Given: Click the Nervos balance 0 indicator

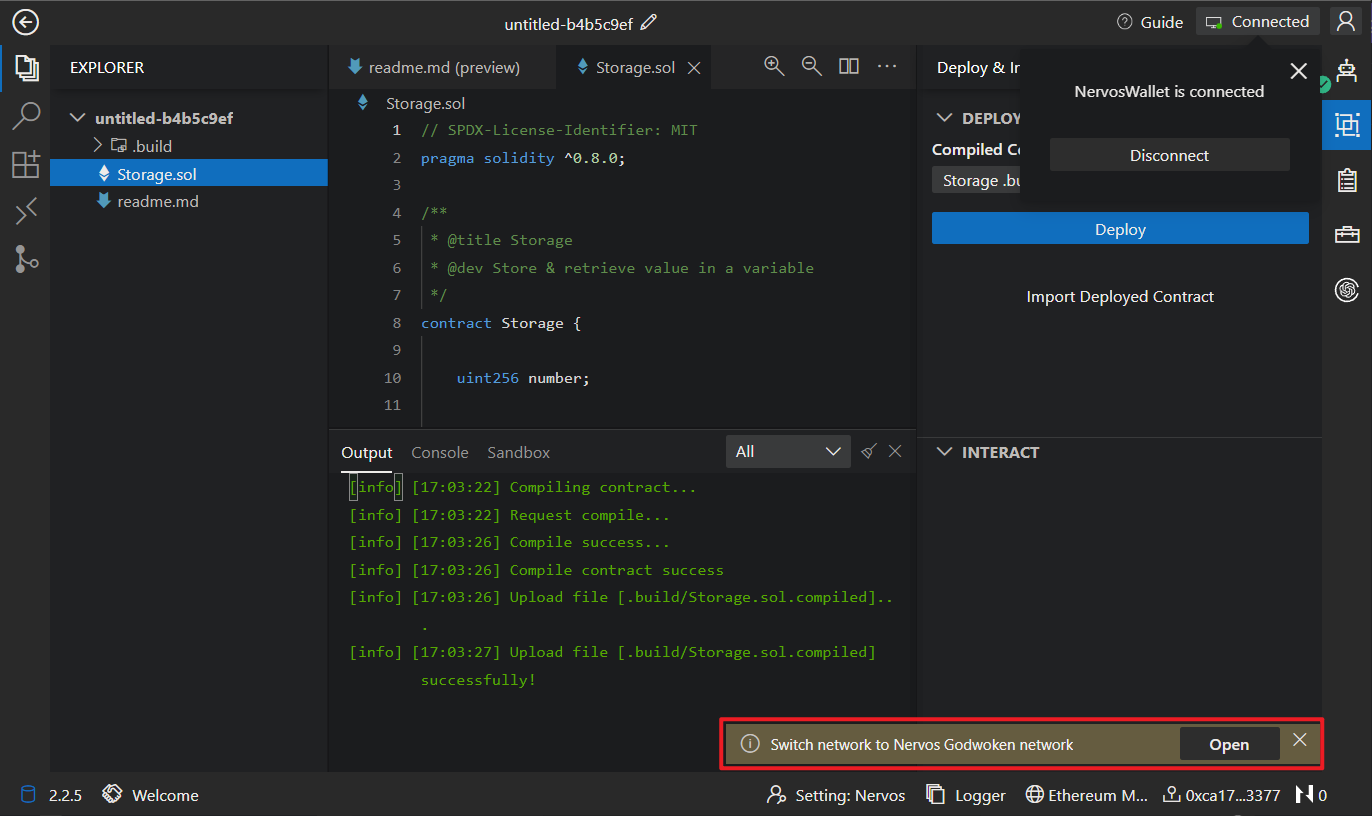Looking at the screenshot, I should [1311, 795].
